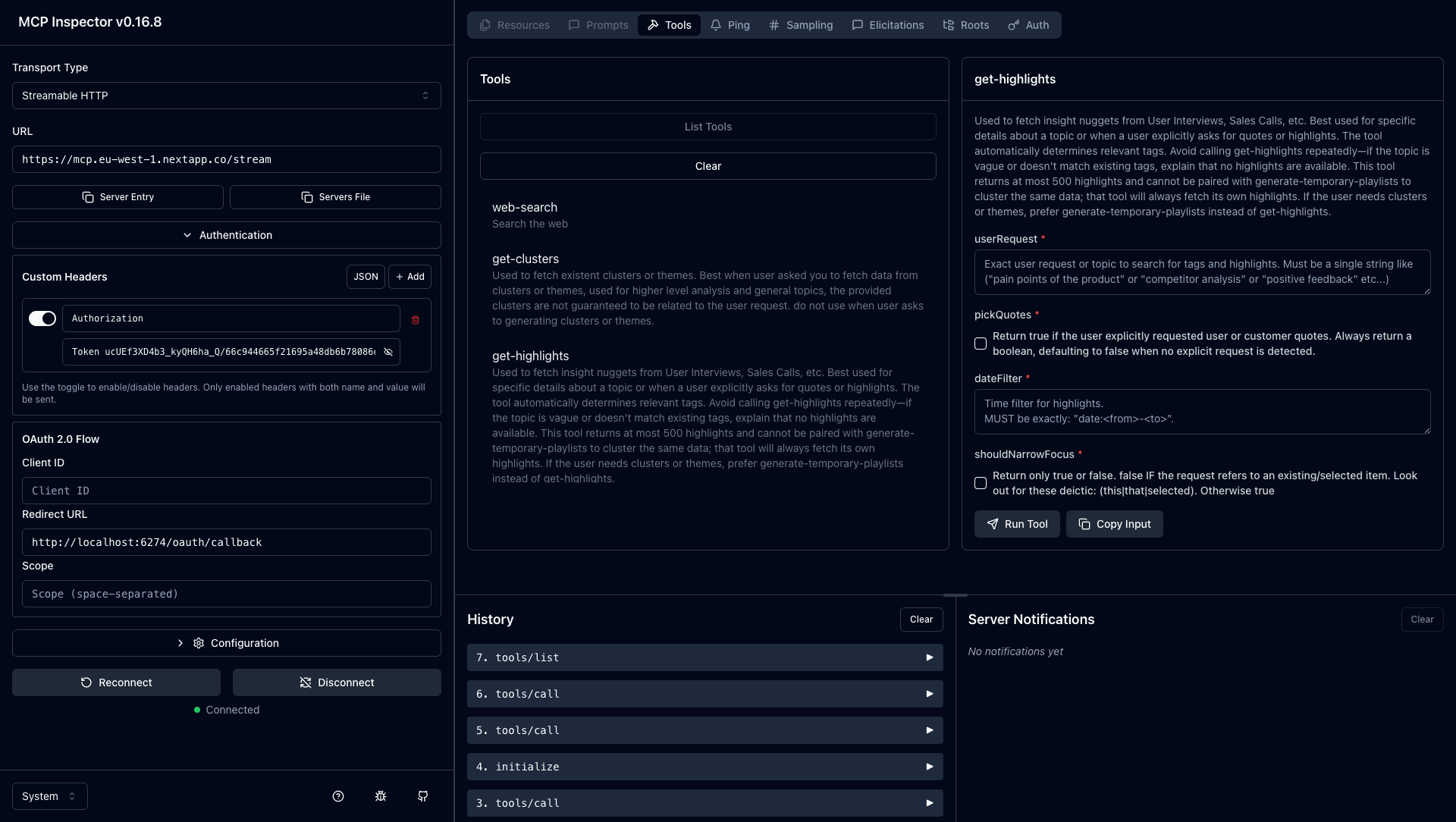The height and width of the screenshot is (822, 1456).
Task: Click the send icon on Run Tool
Action: pos(992,524)
